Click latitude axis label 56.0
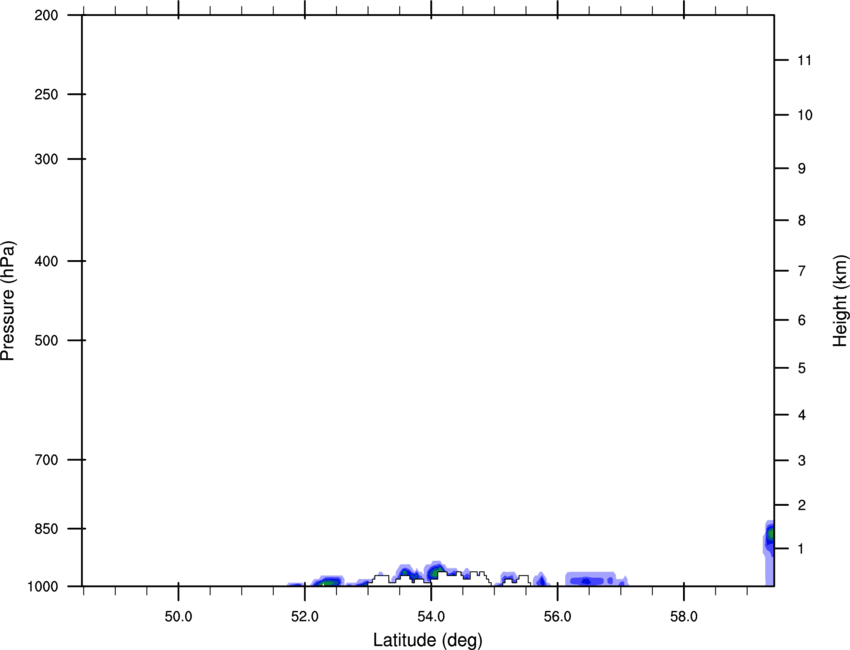The height and width of the screenshot is (650, 850). point(557,617)
